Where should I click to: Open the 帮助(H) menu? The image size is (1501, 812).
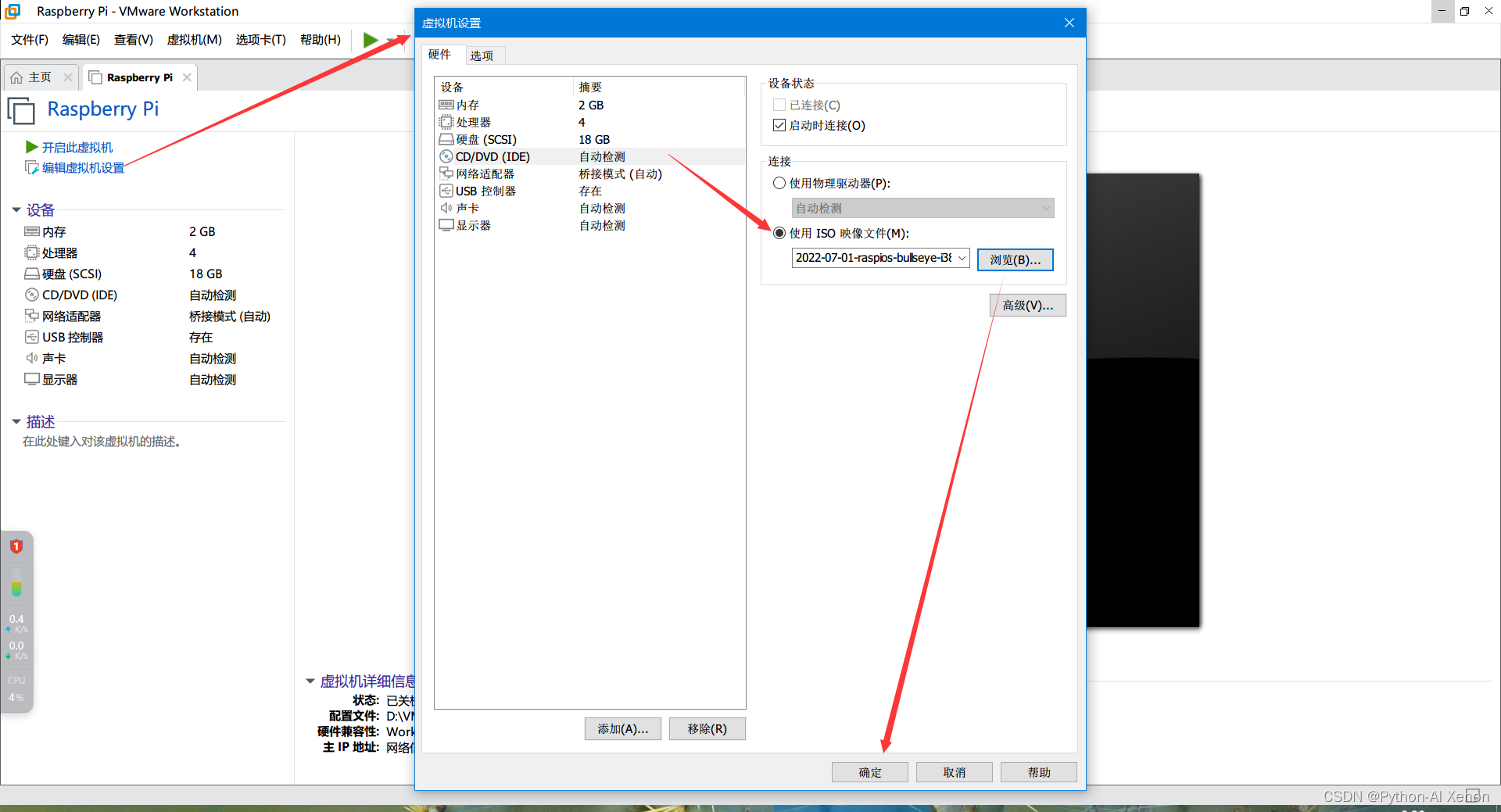(x=321, y=40)
